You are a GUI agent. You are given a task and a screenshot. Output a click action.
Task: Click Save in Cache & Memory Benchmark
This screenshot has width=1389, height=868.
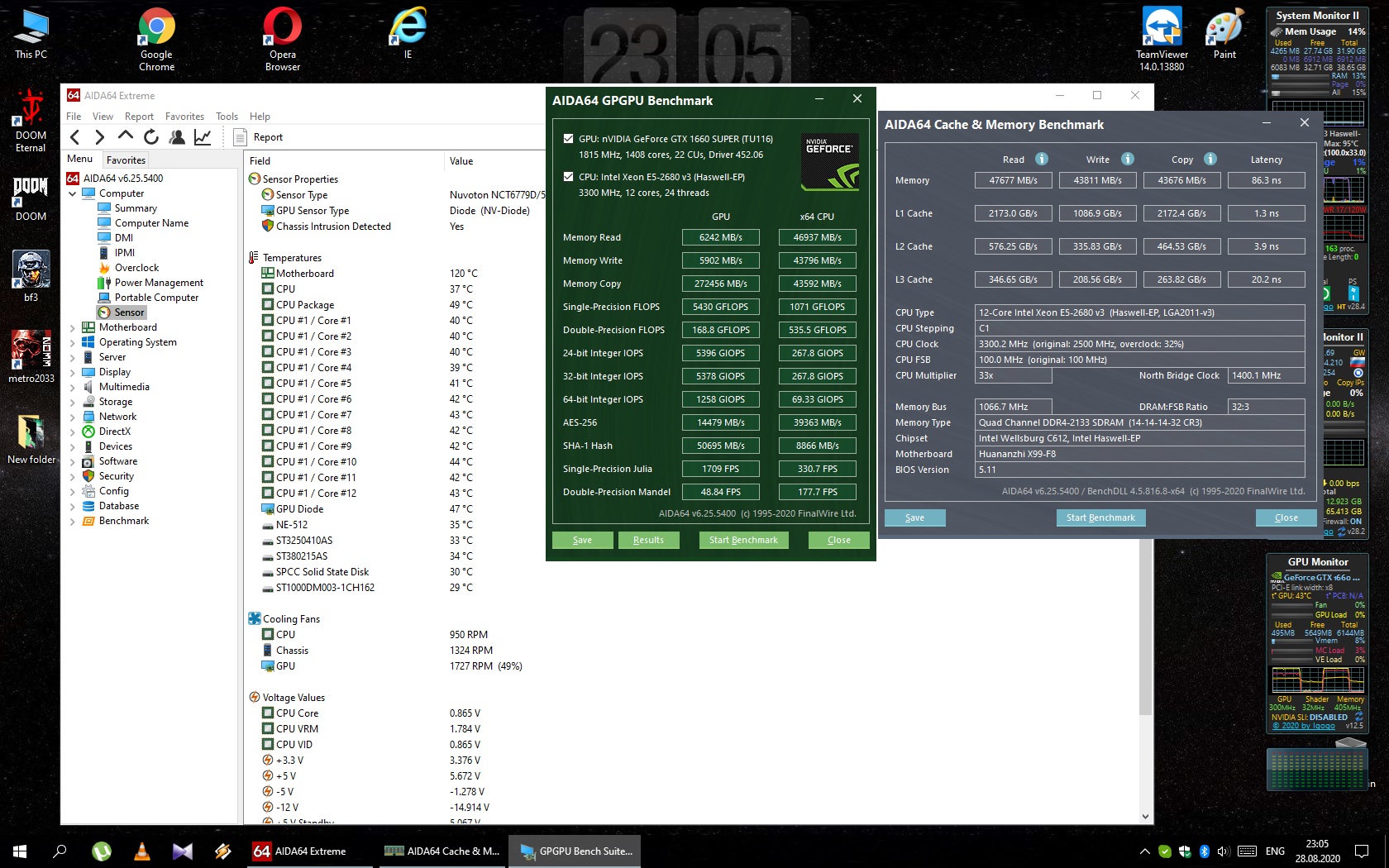915,517
